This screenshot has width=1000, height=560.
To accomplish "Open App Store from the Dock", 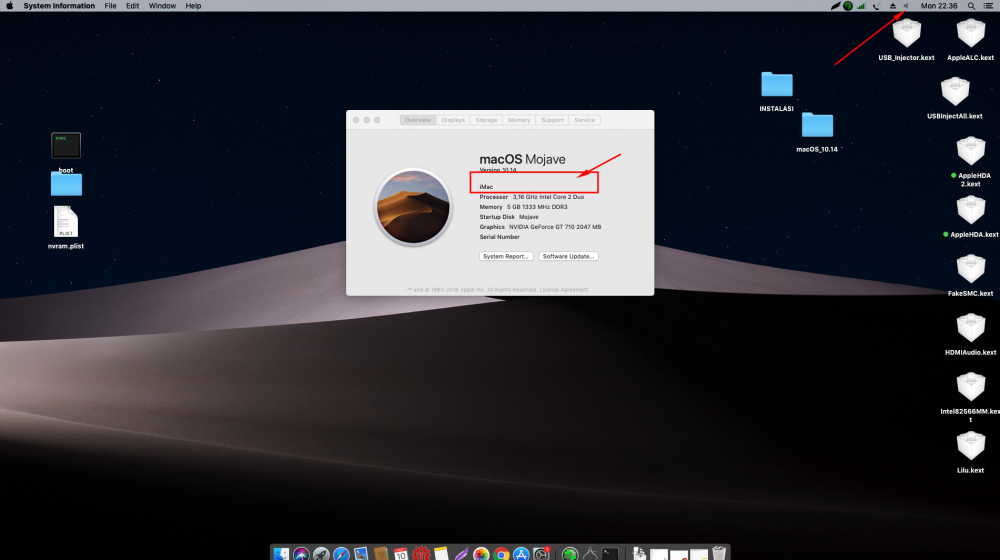I will (521, 553).
